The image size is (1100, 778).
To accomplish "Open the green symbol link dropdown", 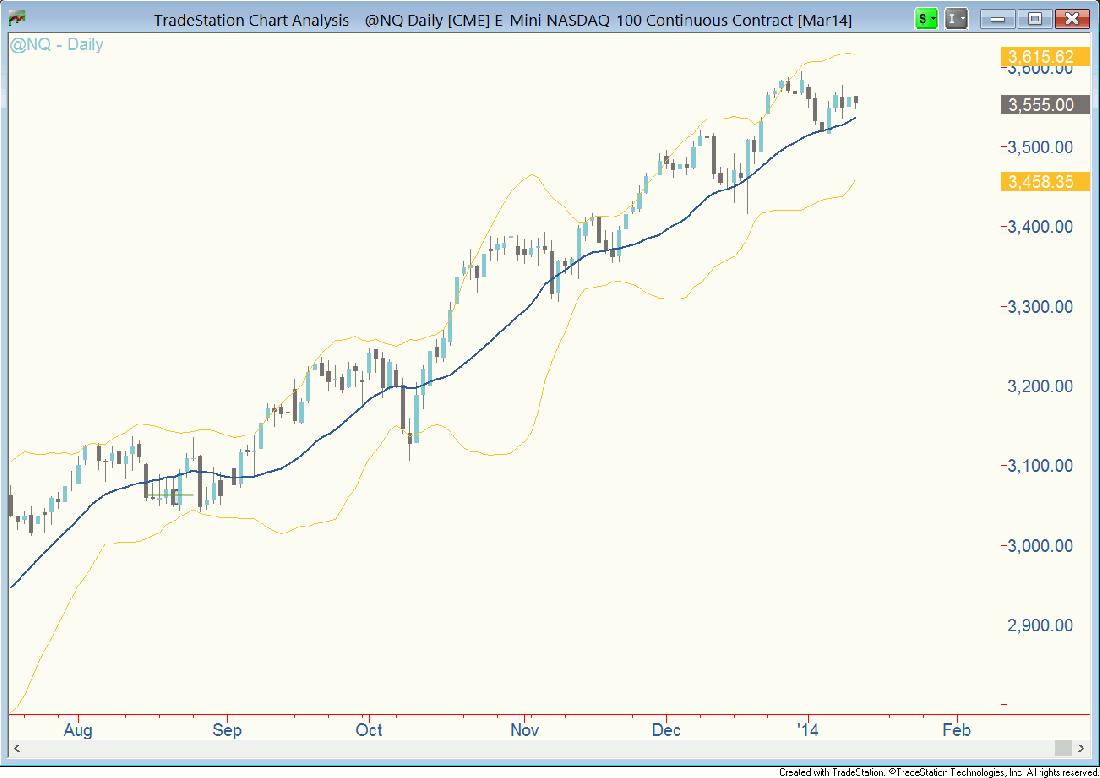I will coord(927,19).
